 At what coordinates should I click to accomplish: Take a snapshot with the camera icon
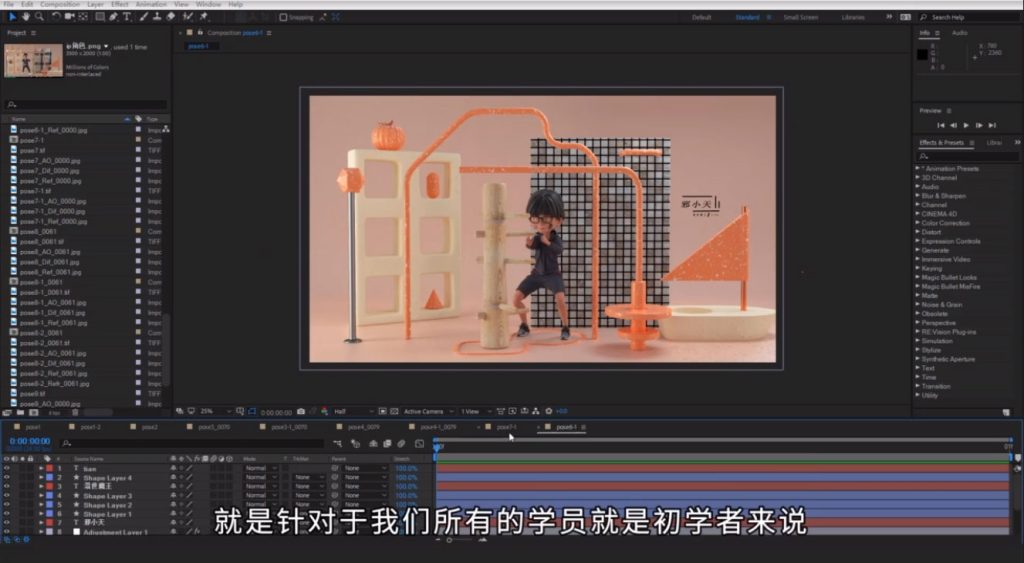[x=301, y=411]
